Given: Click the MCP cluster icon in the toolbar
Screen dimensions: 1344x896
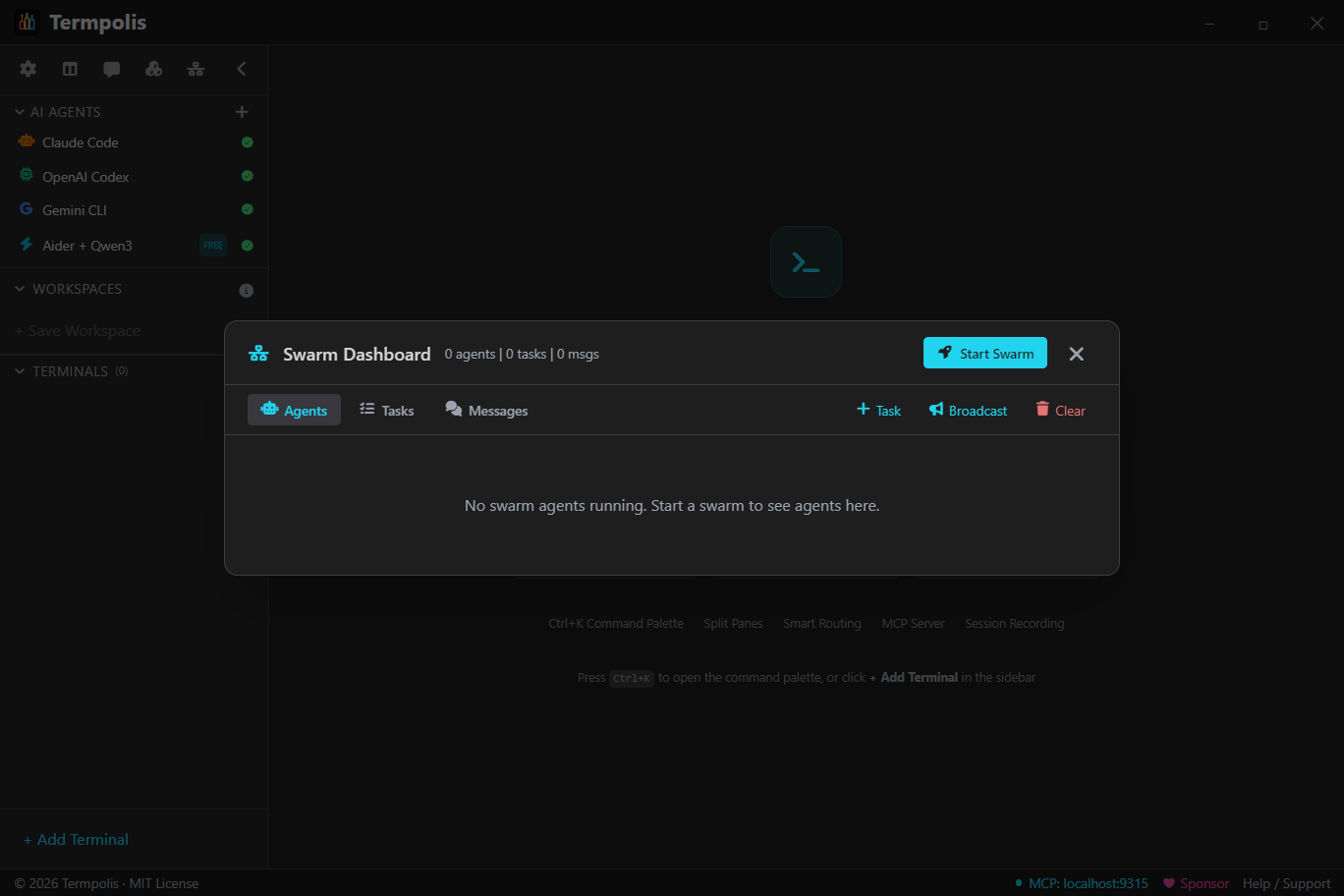Looking at the screenshot, I should 153,69.
